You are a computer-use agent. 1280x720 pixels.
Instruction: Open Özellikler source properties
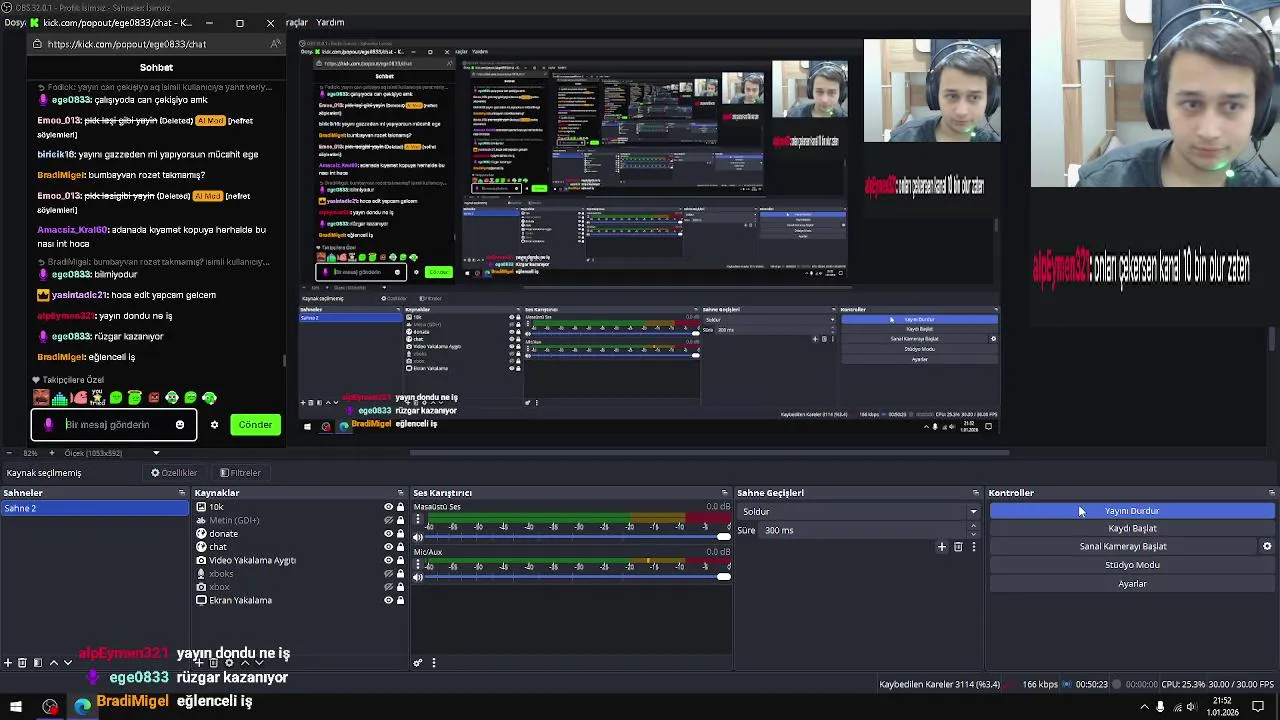174,473
